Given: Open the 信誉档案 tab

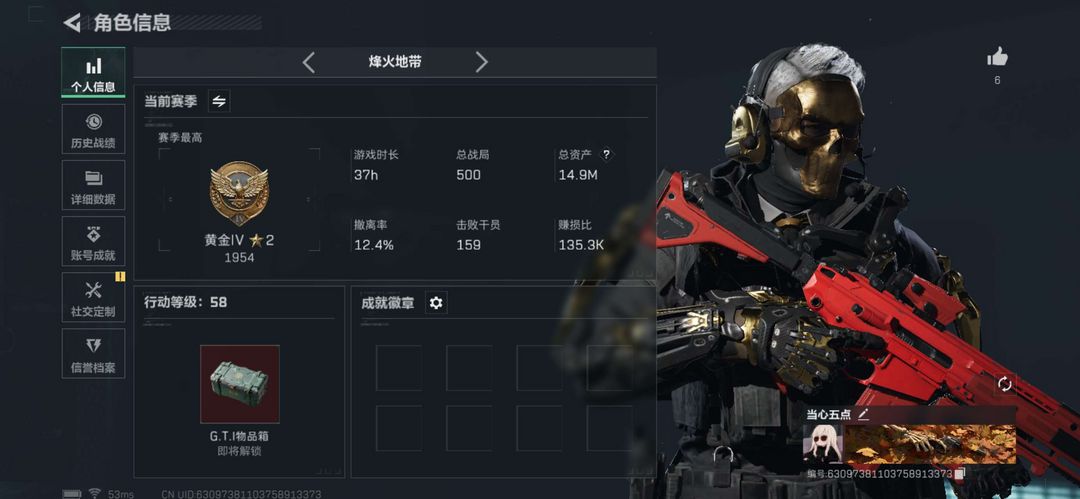Looking at the screenshot, I should 93,353.
